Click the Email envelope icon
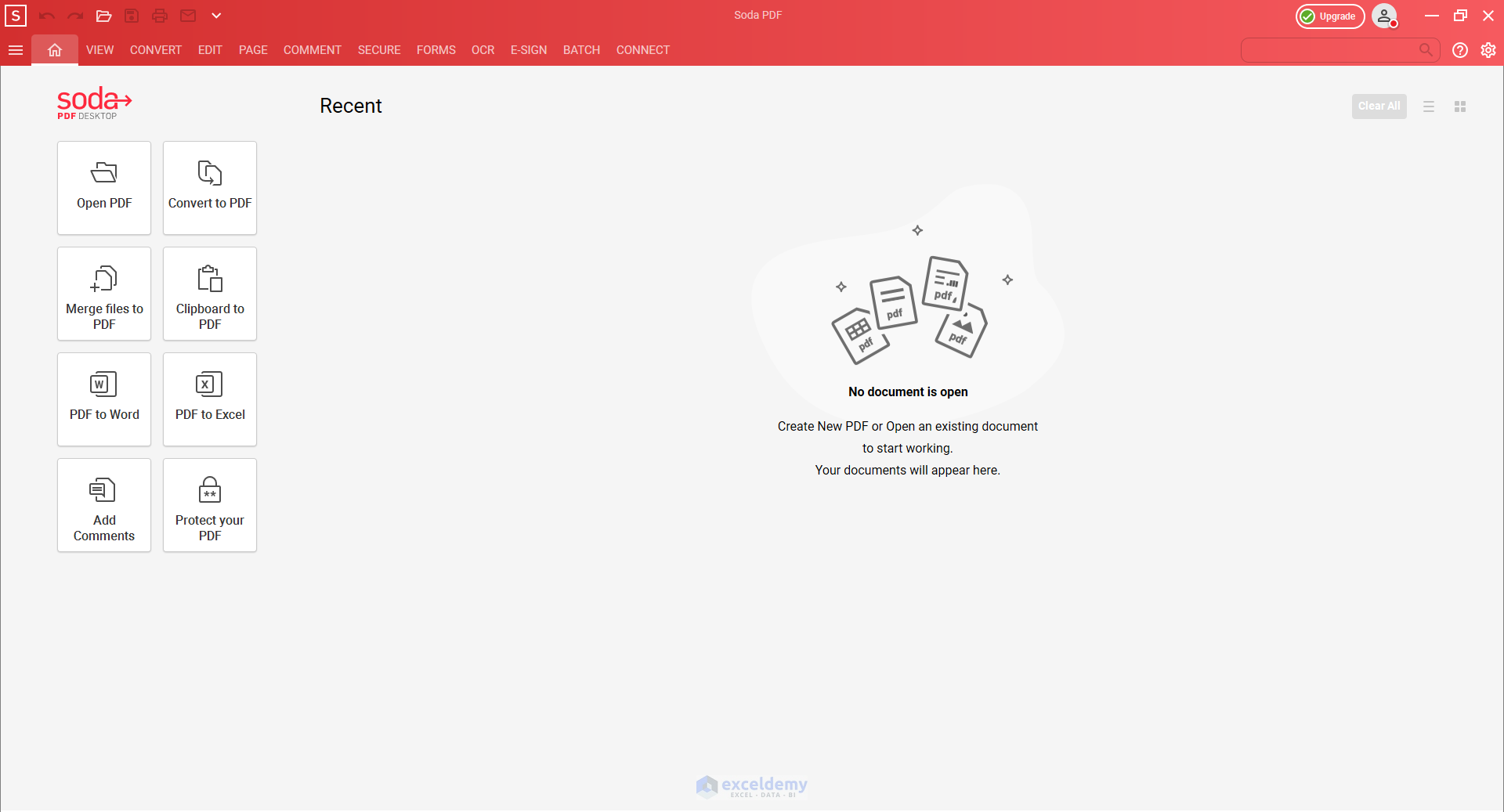The image size is (1504, 812). [188, 16]
